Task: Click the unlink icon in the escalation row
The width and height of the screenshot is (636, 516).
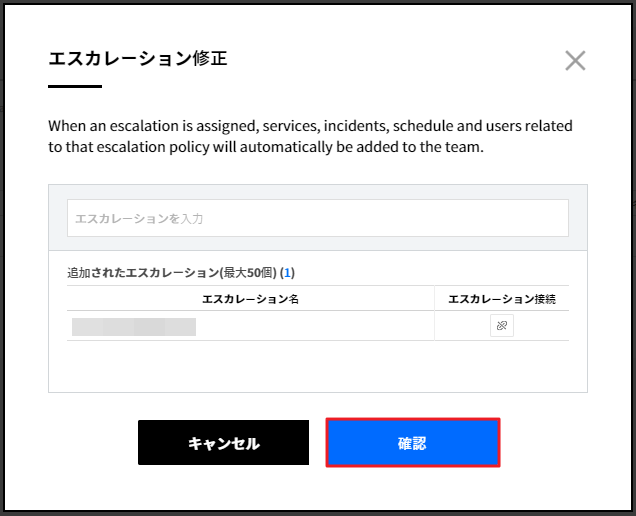Action: [502, 325]
